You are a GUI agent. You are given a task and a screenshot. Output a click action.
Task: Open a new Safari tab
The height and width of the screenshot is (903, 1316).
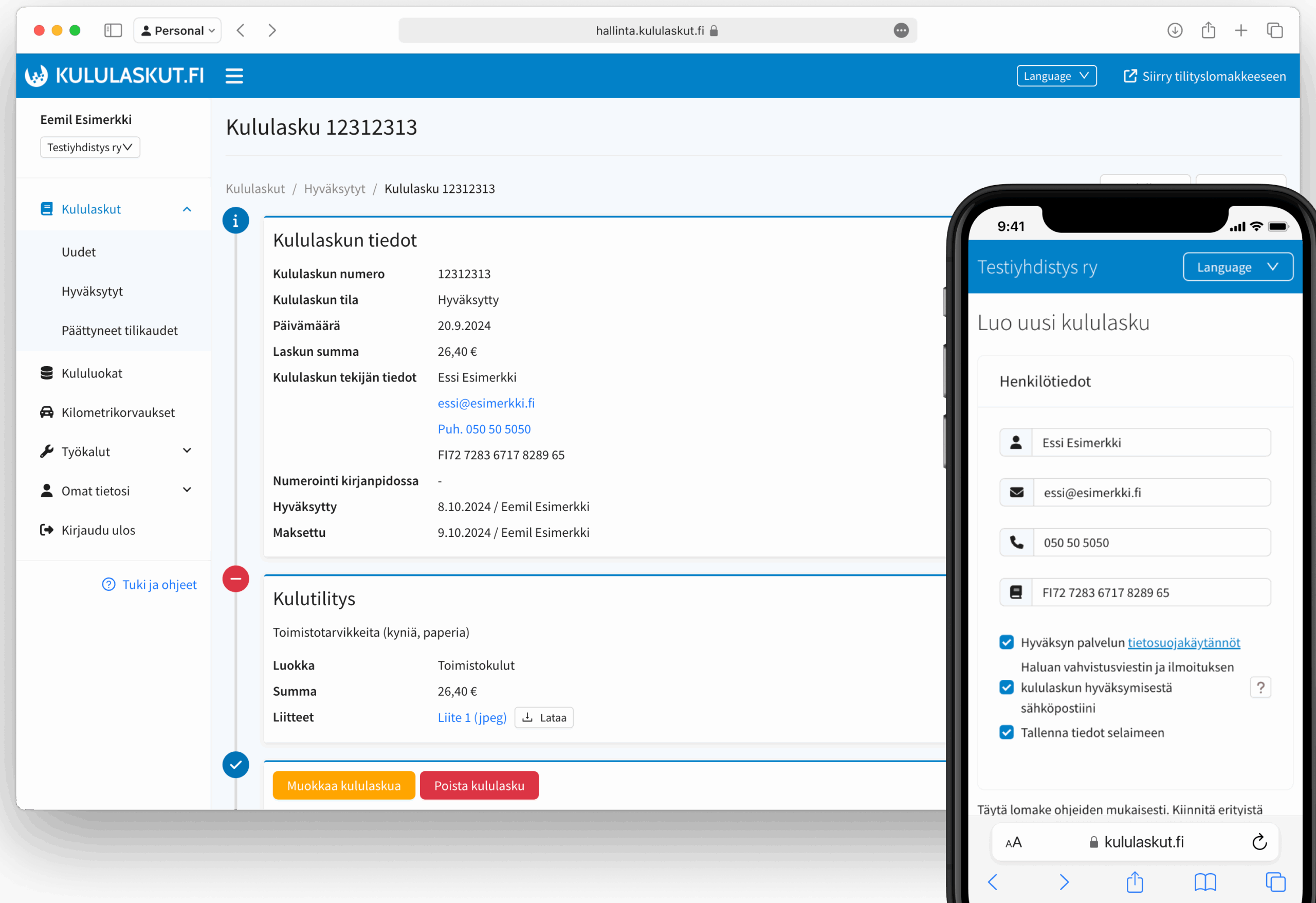point(1241,30)
